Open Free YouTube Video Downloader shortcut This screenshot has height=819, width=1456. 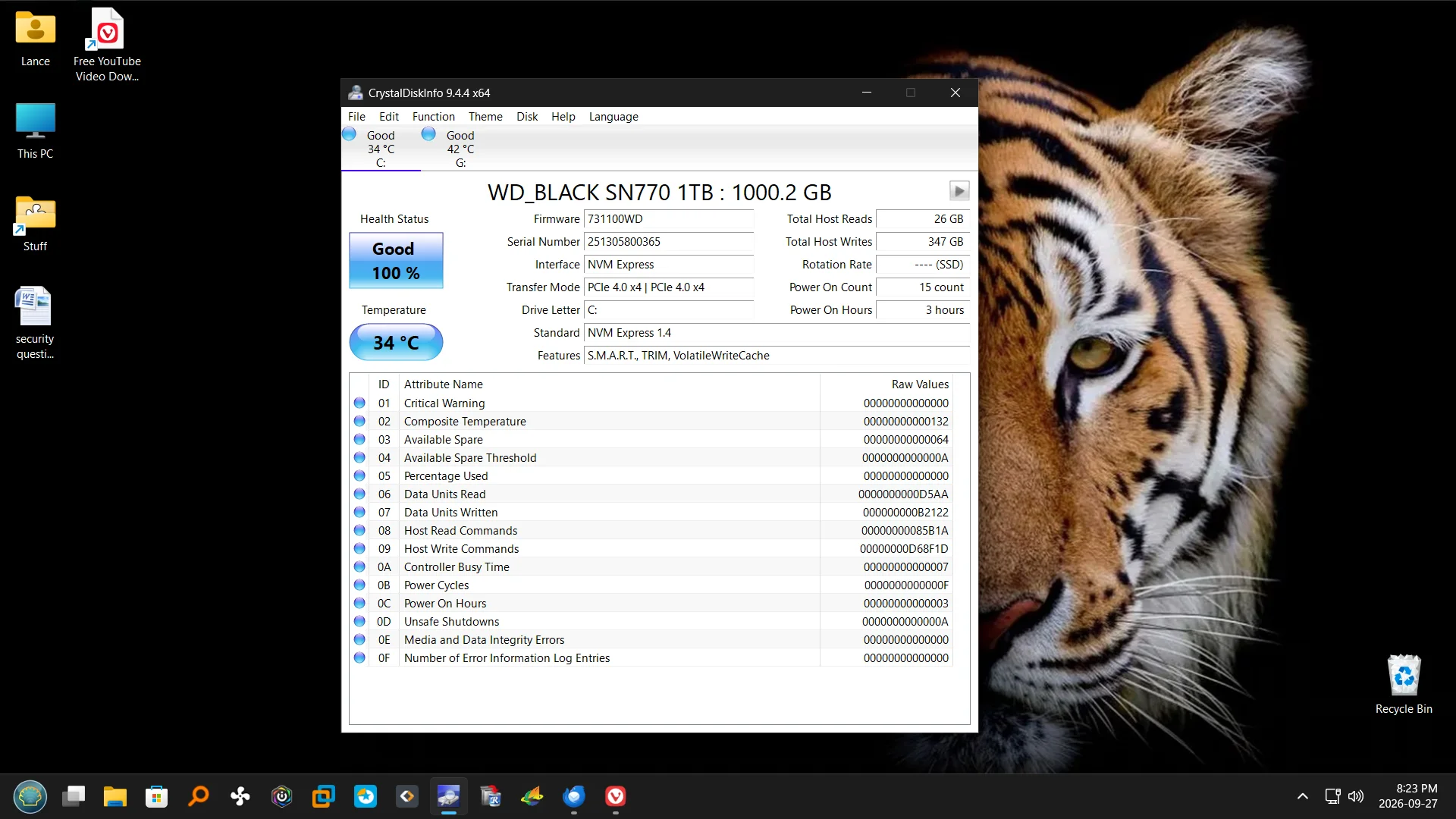point(107,44)
